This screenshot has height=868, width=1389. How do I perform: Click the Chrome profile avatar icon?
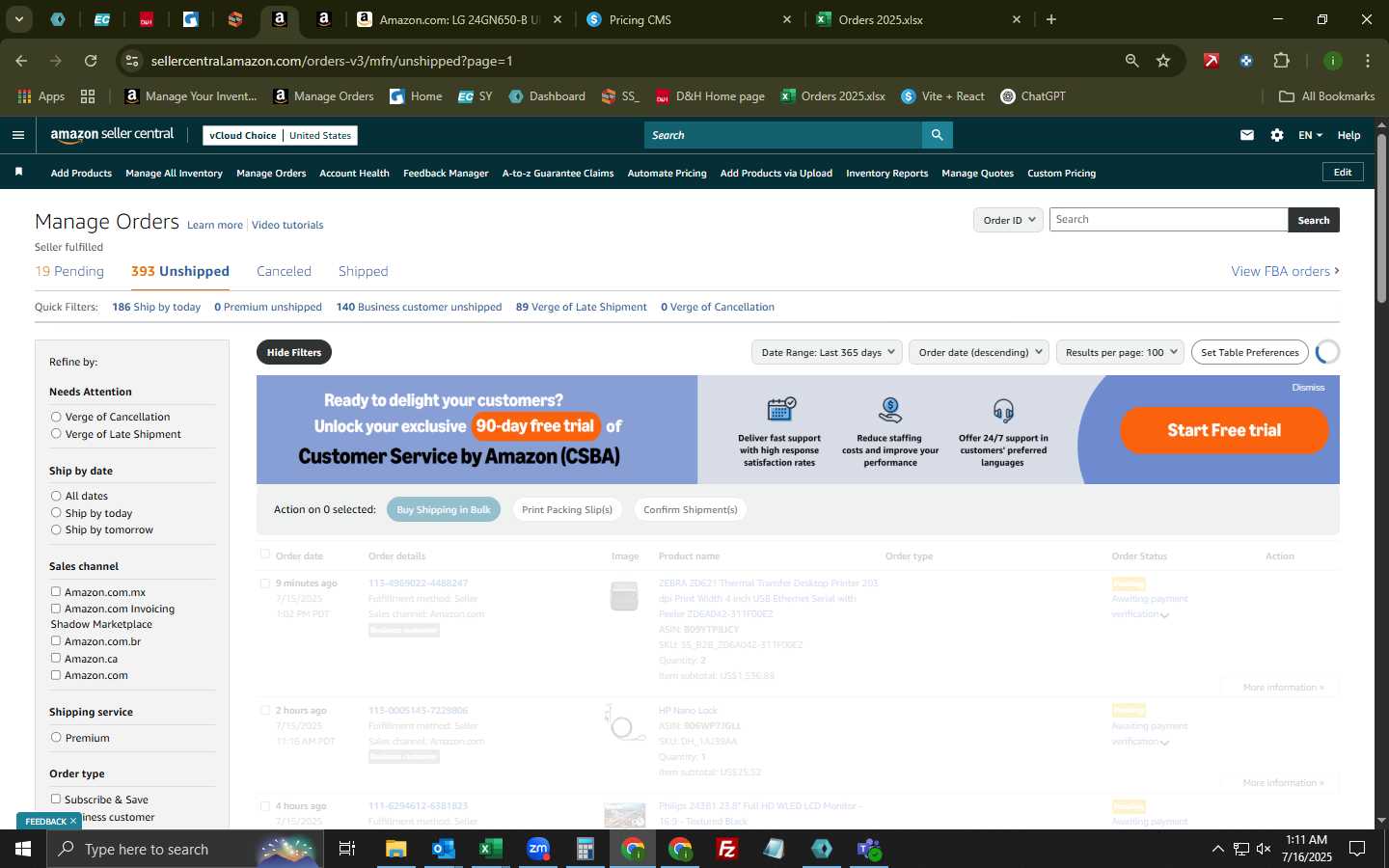point(1332,61)
